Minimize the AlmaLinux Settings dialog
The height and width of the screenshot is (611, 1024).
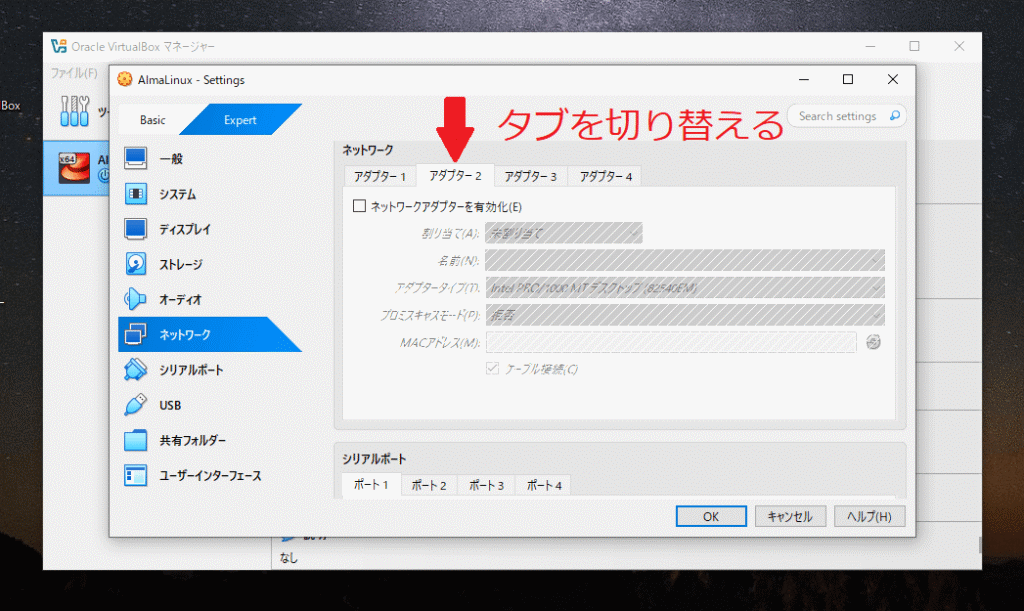point(804,80)
